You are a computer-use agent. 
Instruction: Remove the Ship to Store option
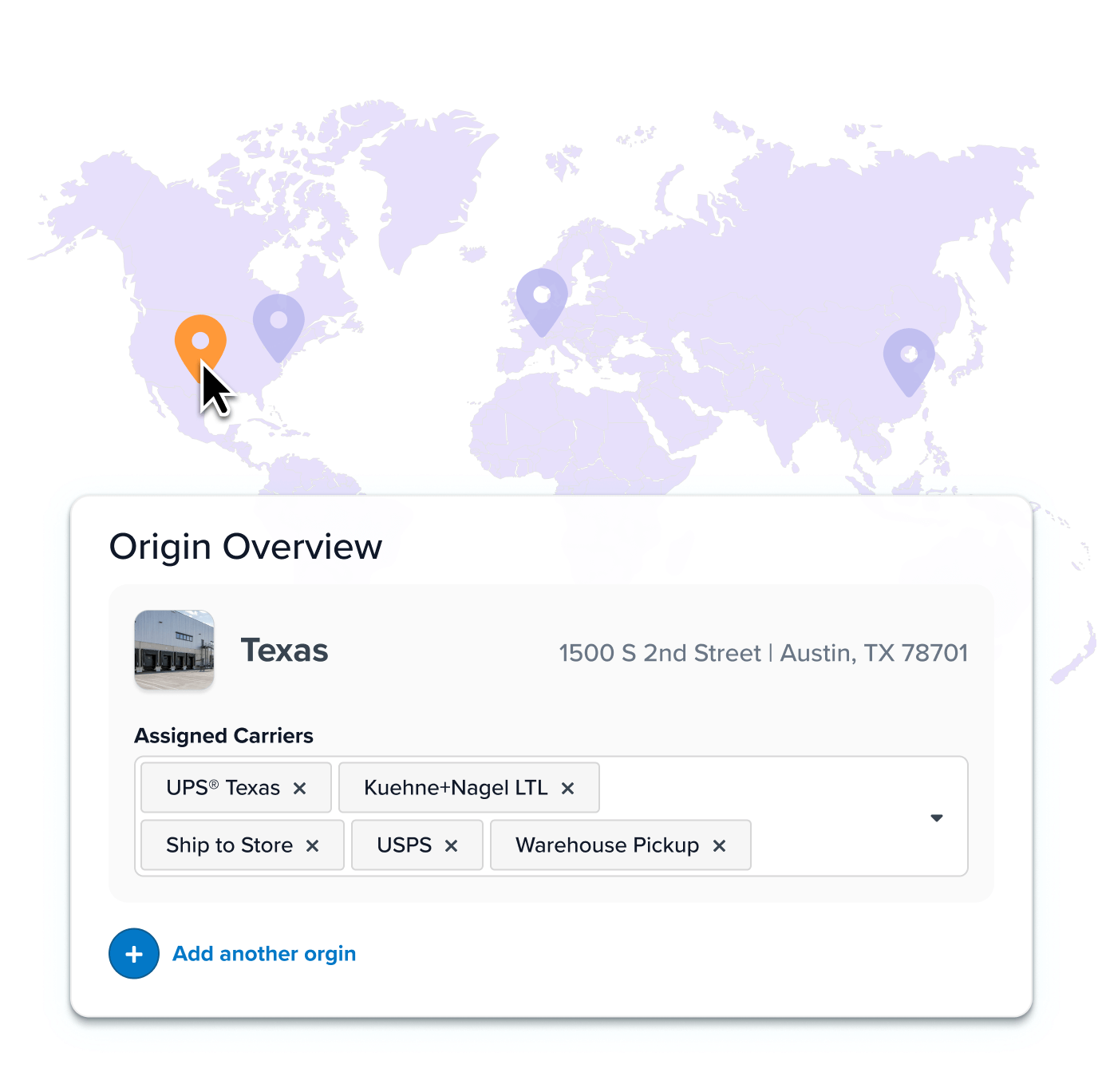[313, 845]
